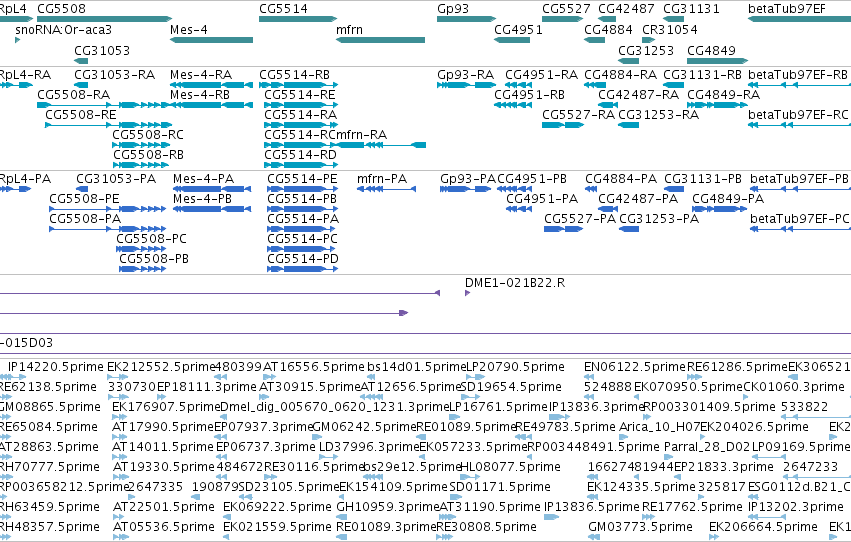The width and height of the screenshot is (851, 542).
Task: Open EST IP14220.5prime
Action: [x=55, y=367]
